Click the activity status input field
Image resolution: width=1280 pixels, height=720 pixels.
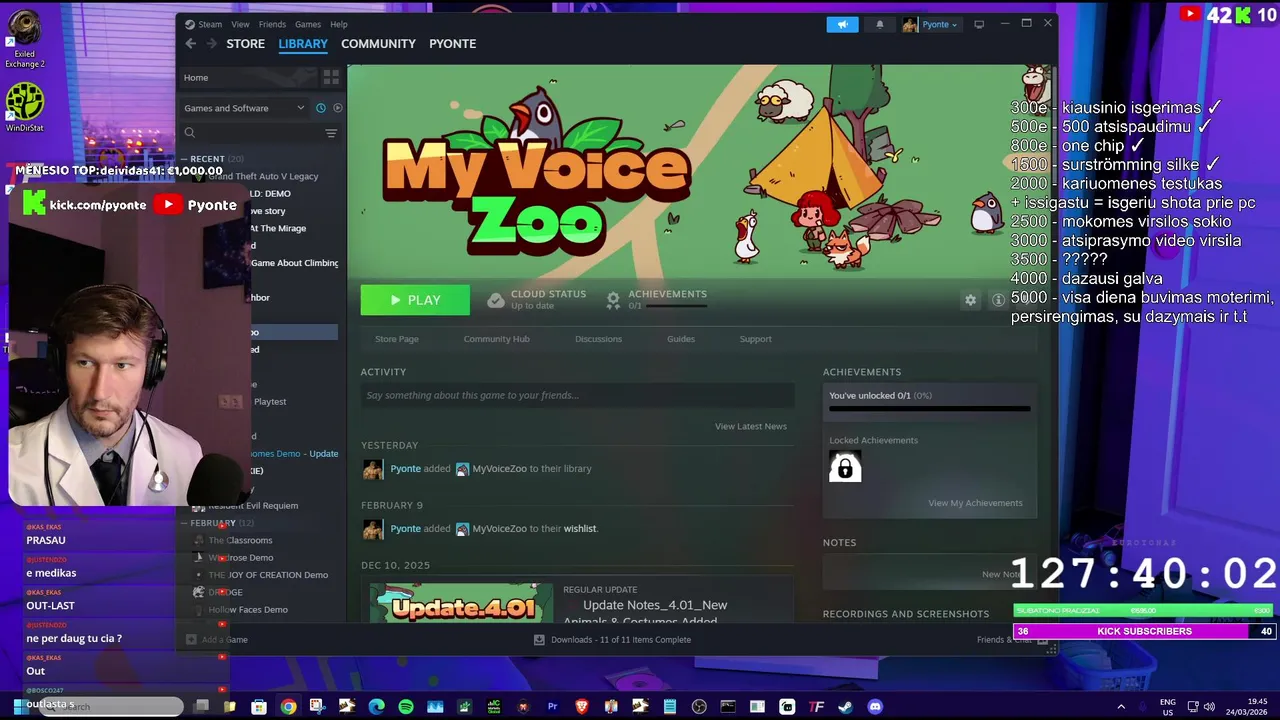577,395
